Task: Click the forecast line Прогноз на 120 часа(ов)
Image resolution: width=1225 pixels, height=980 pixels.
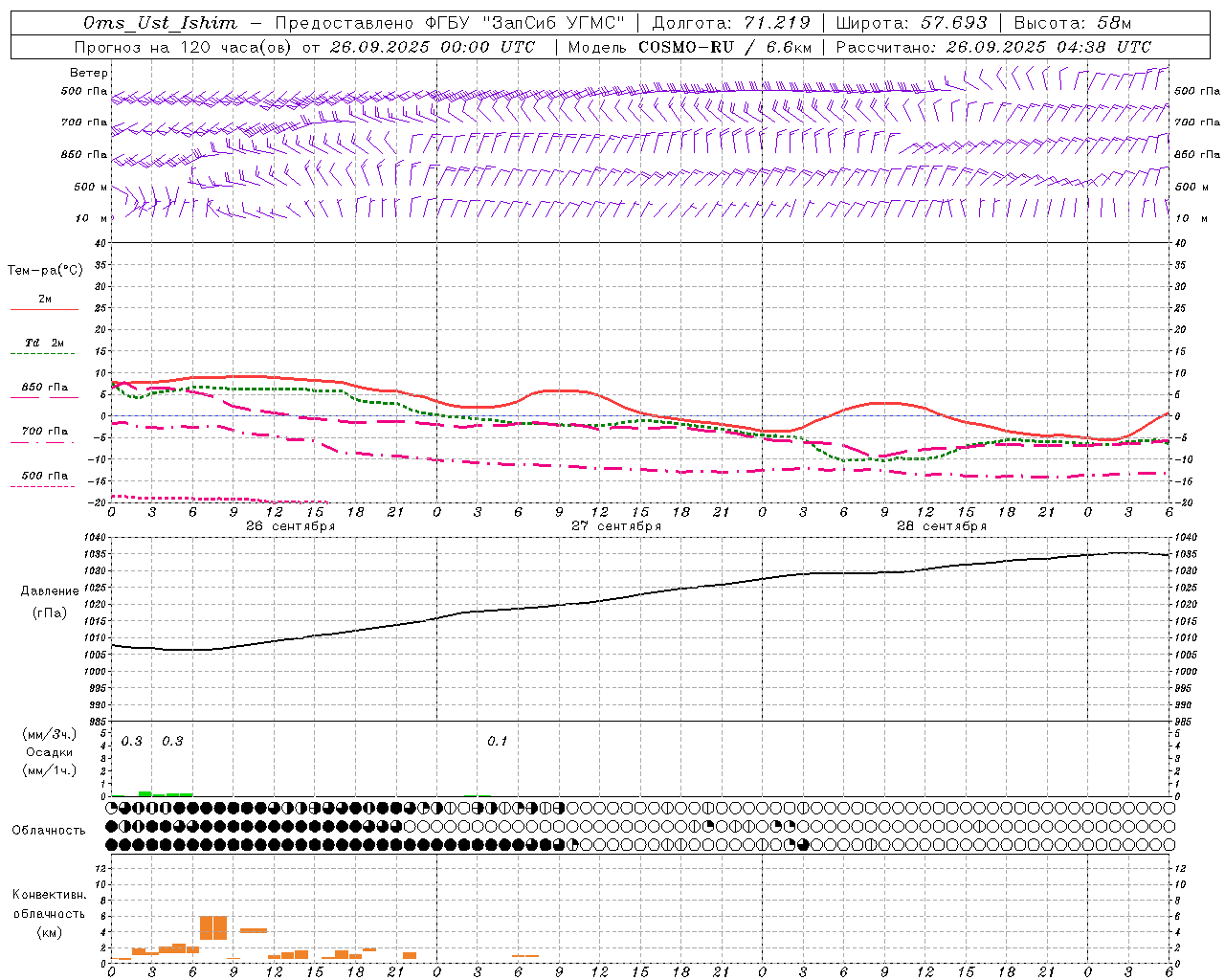Action: pyautogui.click(x=181, y=47)
